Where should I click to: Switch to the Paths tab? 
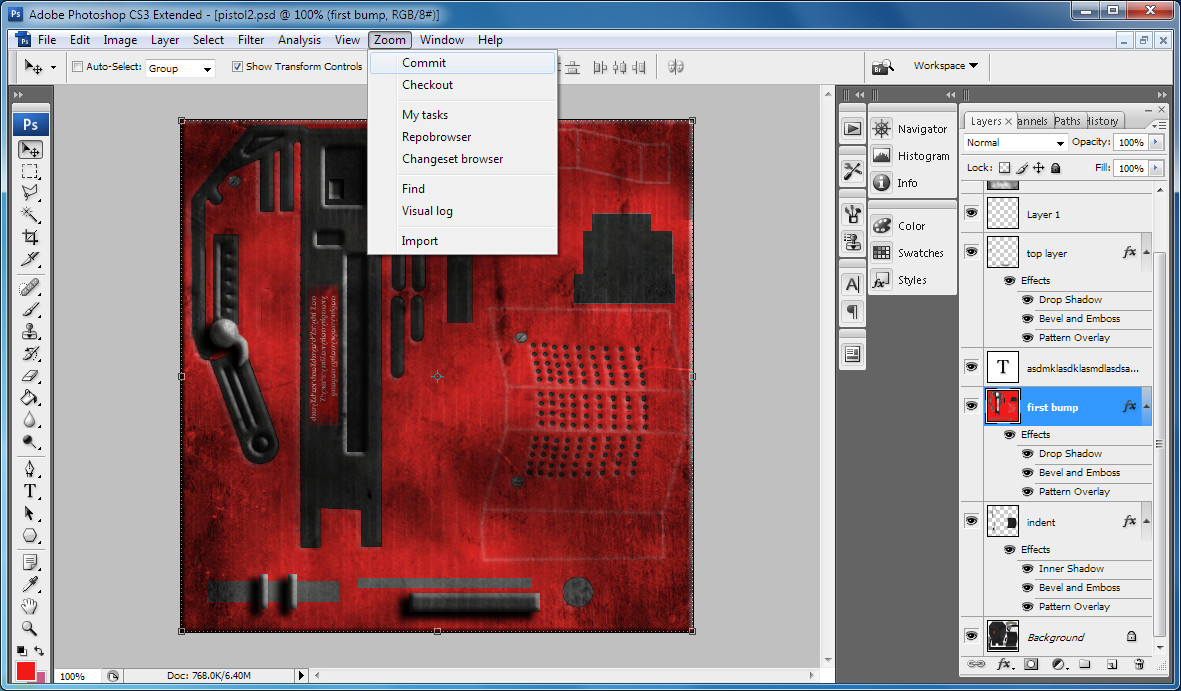[x=1067, y=121]
